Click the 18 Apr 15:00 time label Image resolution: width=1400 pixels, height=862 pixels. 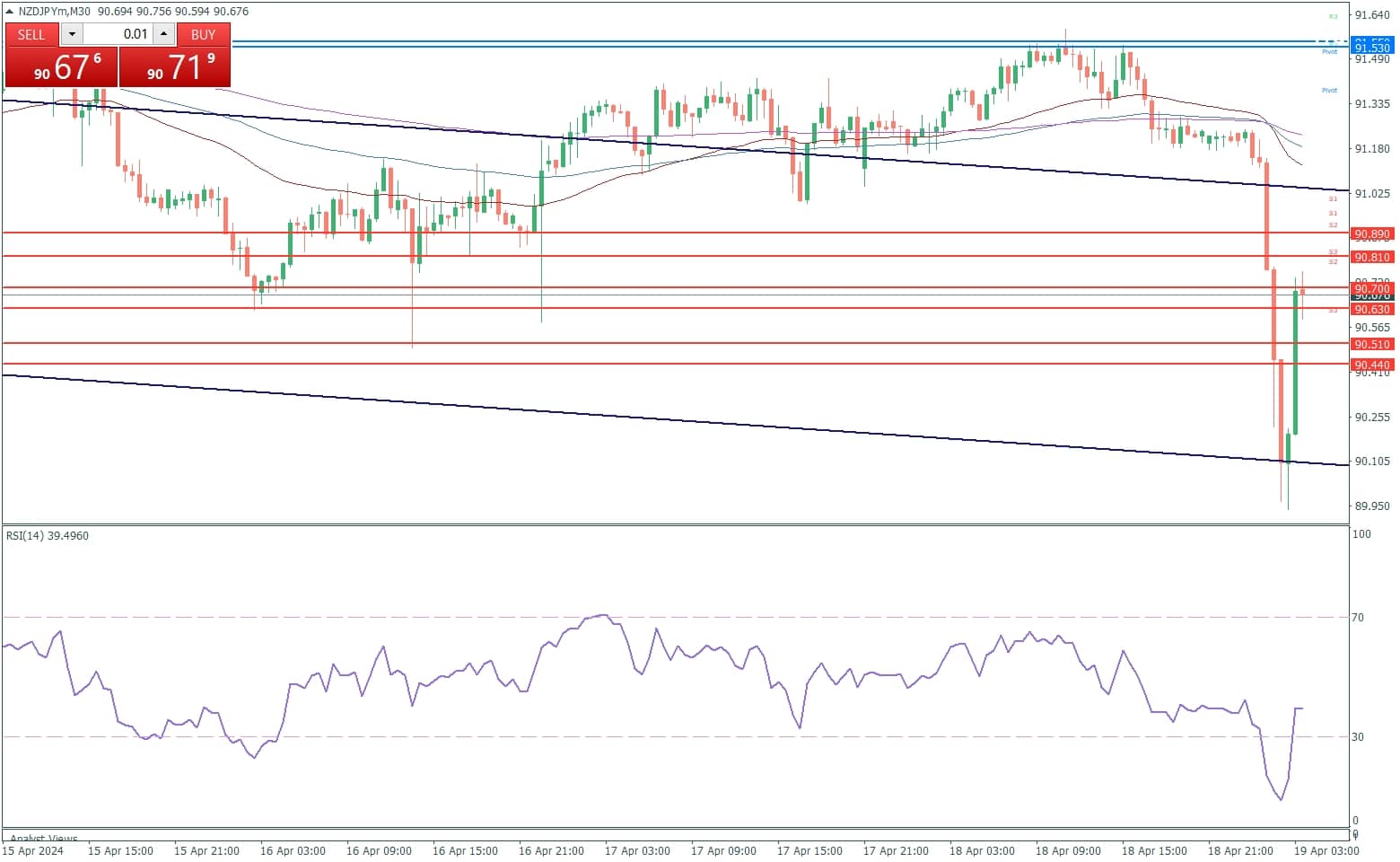(x=1154, y=850)
